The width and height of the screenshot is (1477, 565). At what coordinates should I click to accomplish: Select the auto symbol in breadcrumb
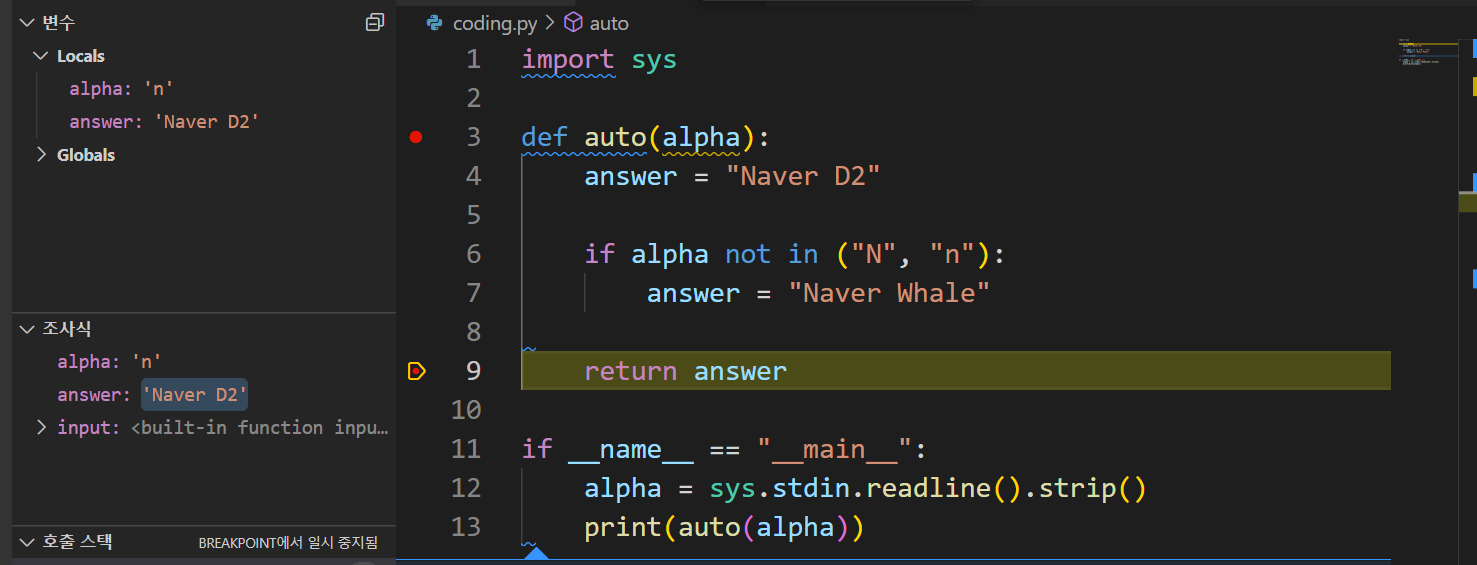[609, 23]
